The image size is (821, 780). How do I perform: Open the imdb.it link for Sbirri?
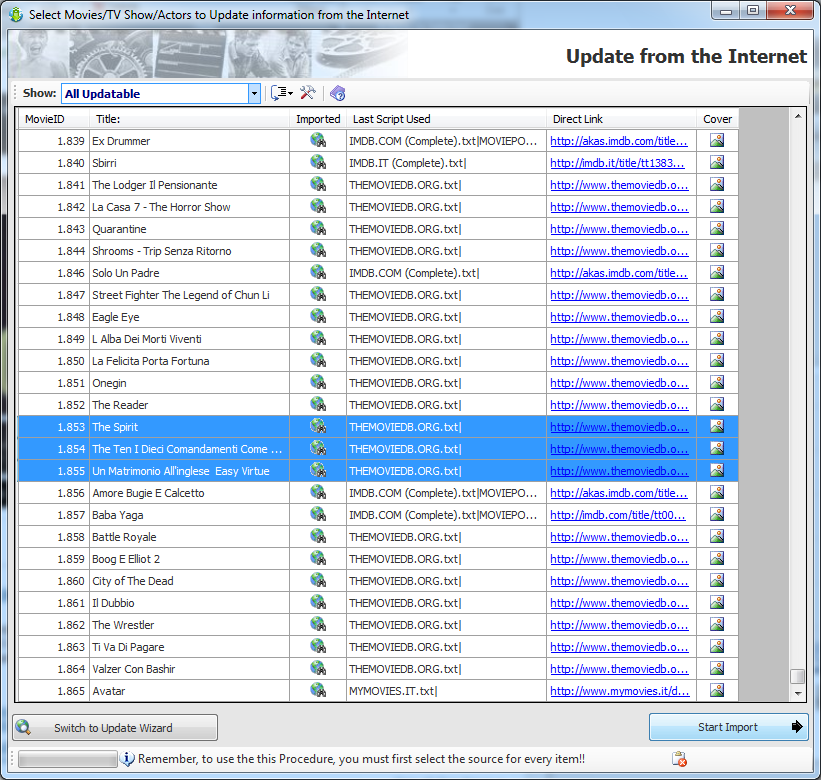coord(617,163)
